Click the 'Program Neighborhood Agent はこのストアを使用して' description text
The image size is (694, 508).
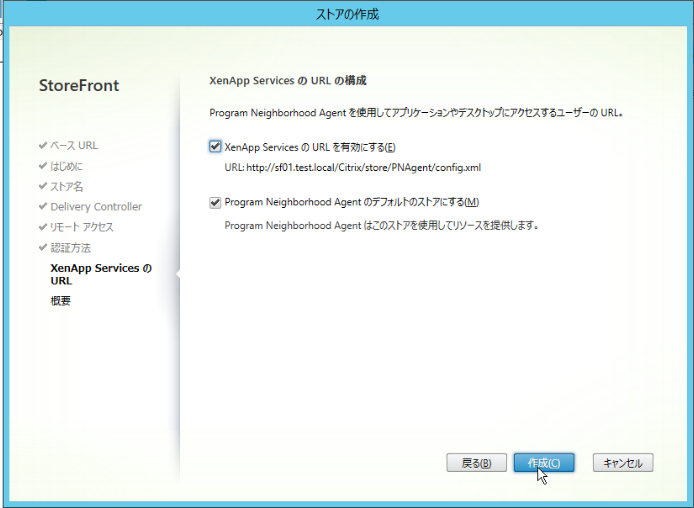tap(382, 226)
